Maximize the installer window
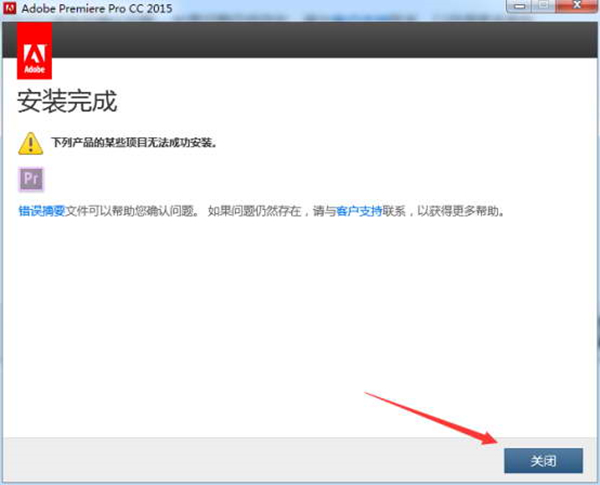 544,5
